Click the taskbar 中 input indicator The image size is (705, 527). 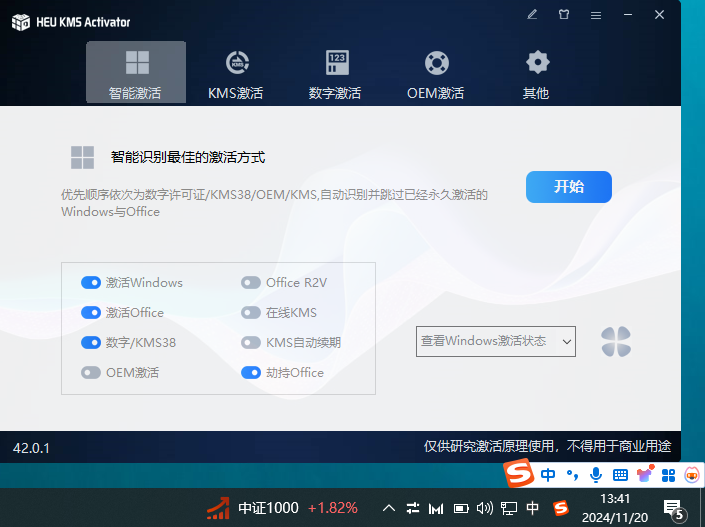pos(532,508)
